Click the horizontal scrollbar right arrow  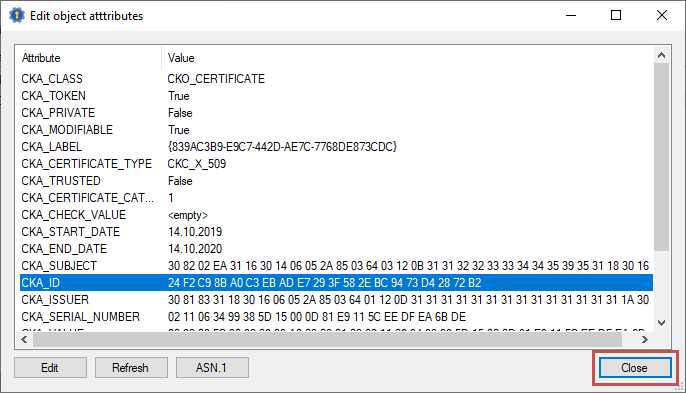[x=644, y=339]
